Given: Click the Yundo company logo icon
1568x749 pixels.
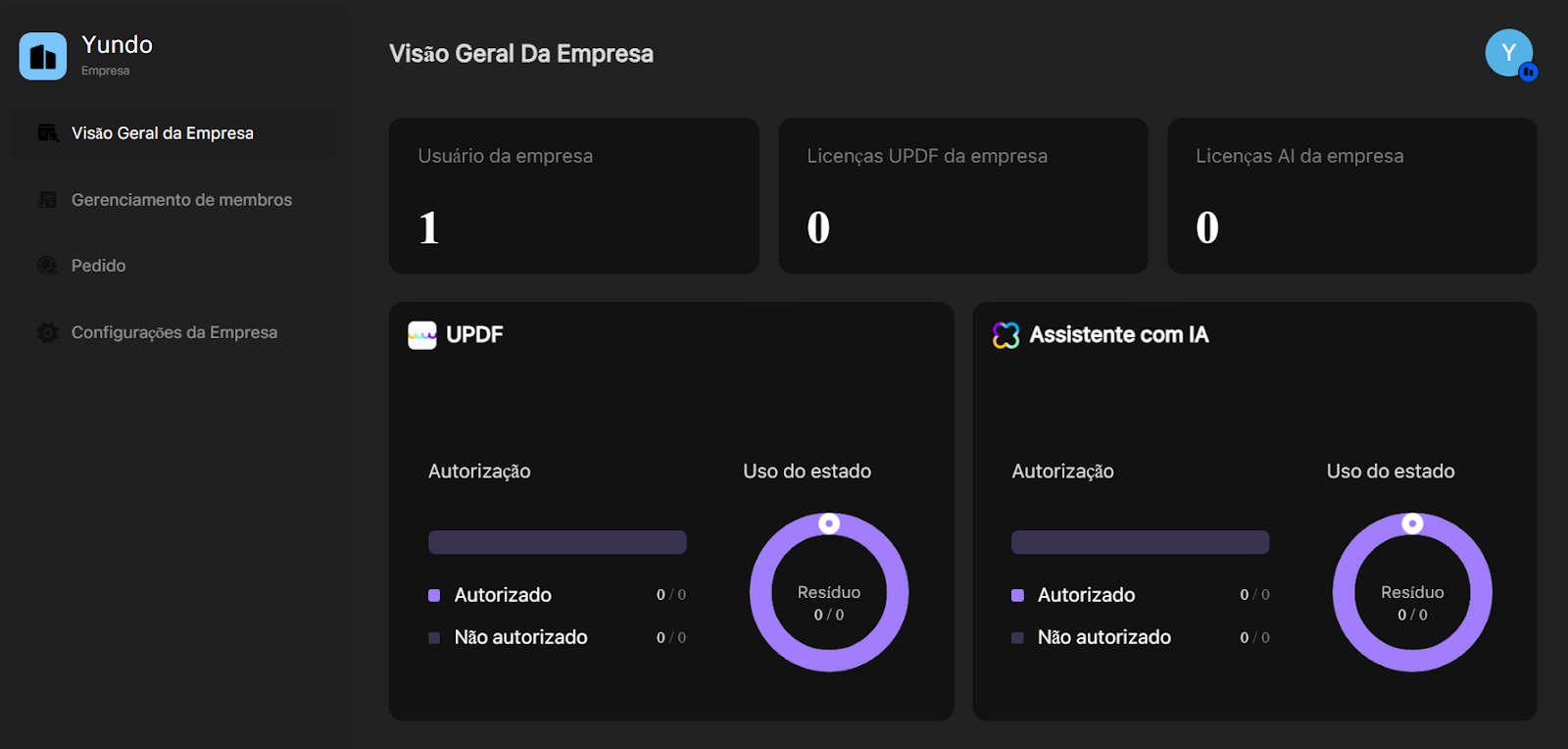Looking at the screenshot, I should (42, 56).
